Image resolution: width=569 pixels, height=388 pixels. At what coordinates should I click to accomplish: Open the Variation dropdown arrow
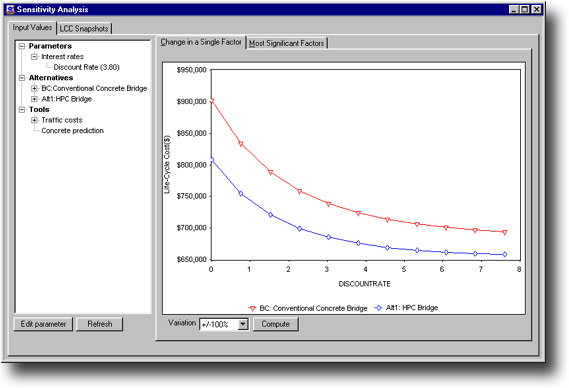243,324
